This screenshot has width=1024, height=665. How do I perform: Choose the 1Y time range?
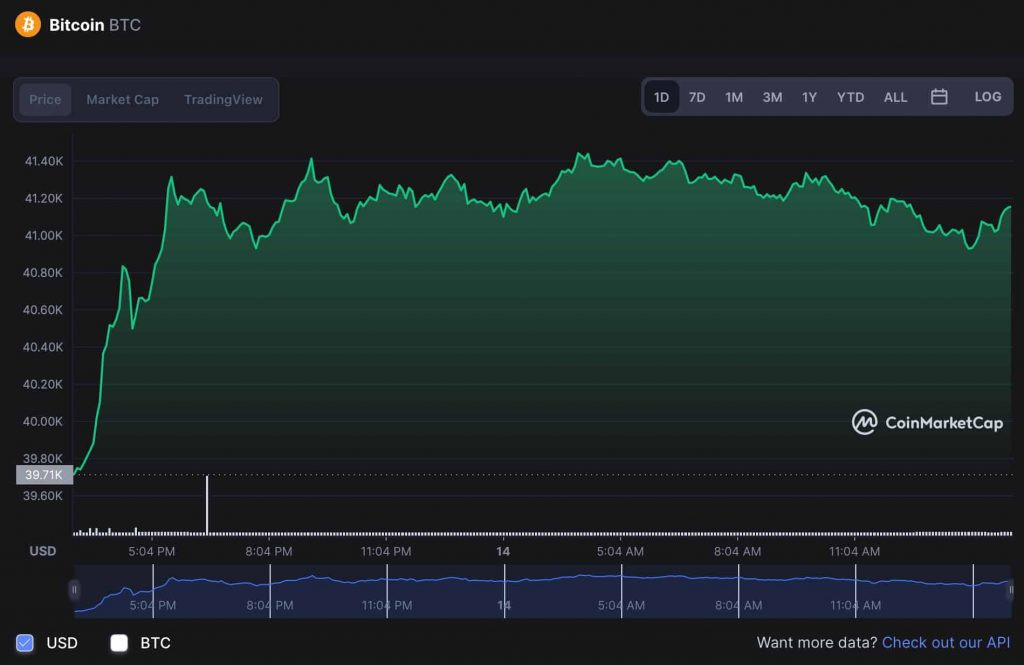[809, 97]
